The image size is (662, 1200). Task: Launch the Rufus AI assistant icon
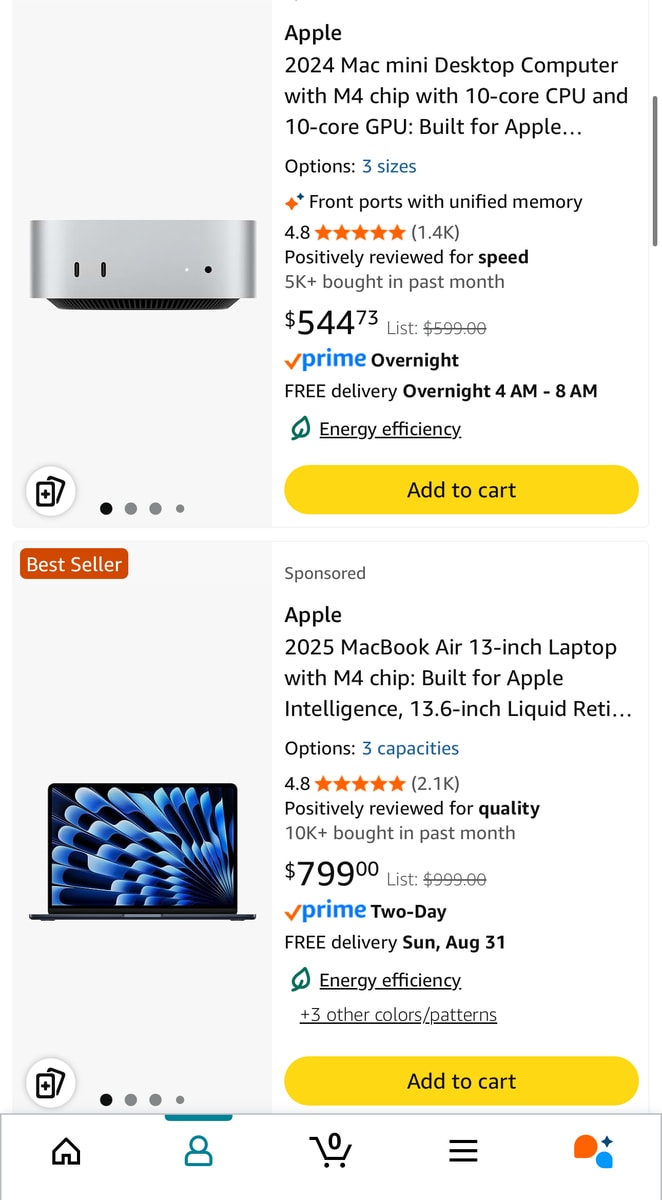593,1151
